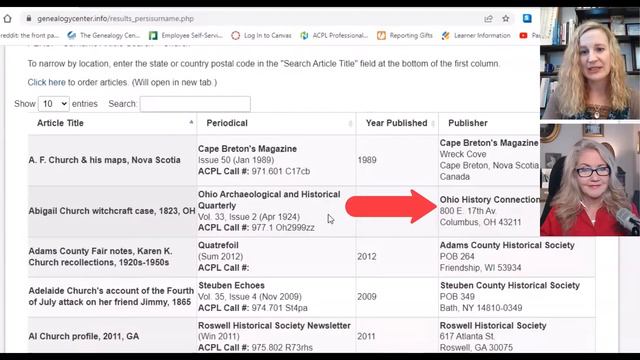
Task: Click 'ACPL Call #: 974.701 St4pa'
Action: pyautogui.click(x=253, y=308)
